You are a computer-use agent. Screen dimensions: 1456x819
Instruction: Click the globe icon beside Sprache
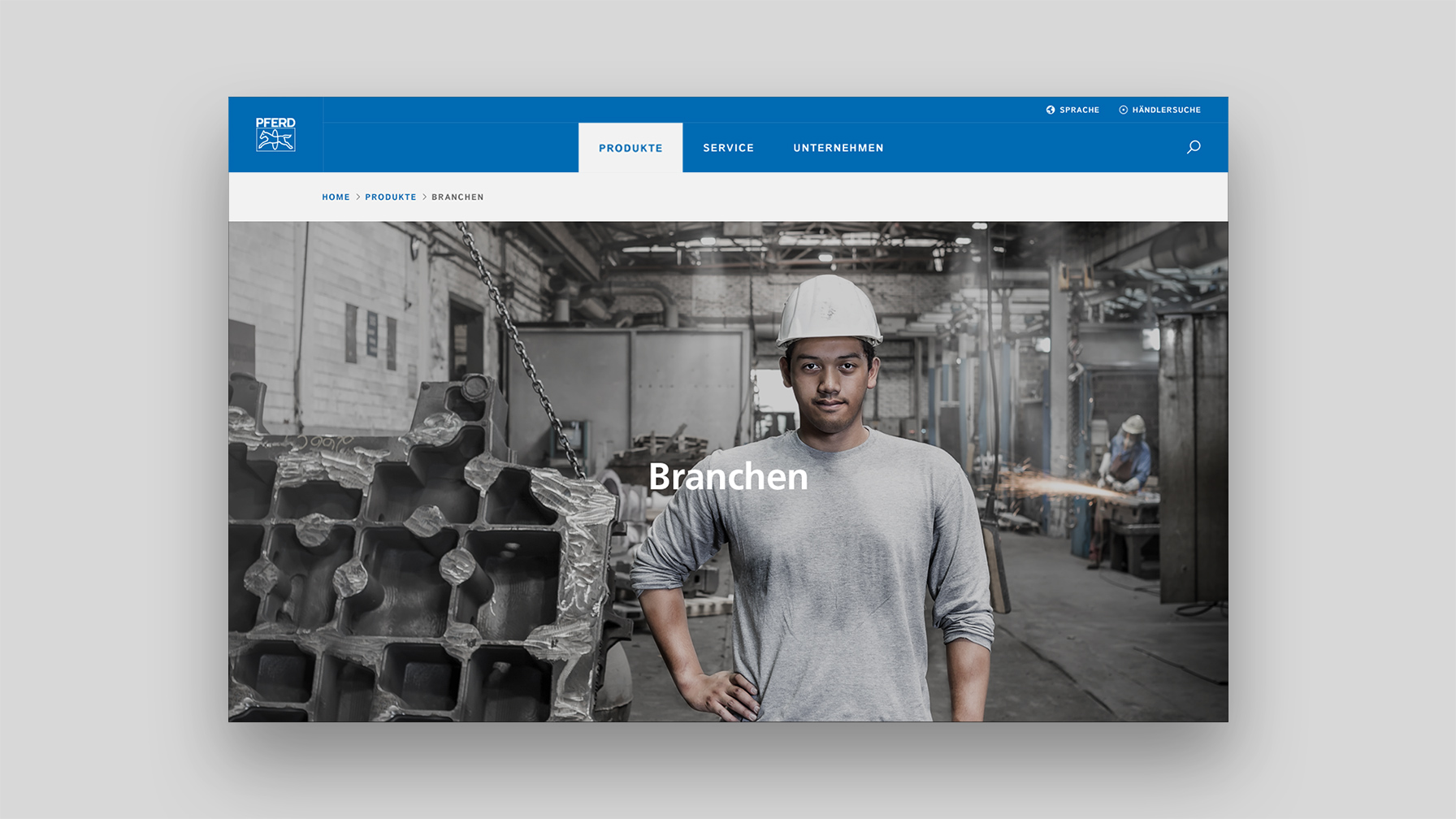coord(1051,110)
